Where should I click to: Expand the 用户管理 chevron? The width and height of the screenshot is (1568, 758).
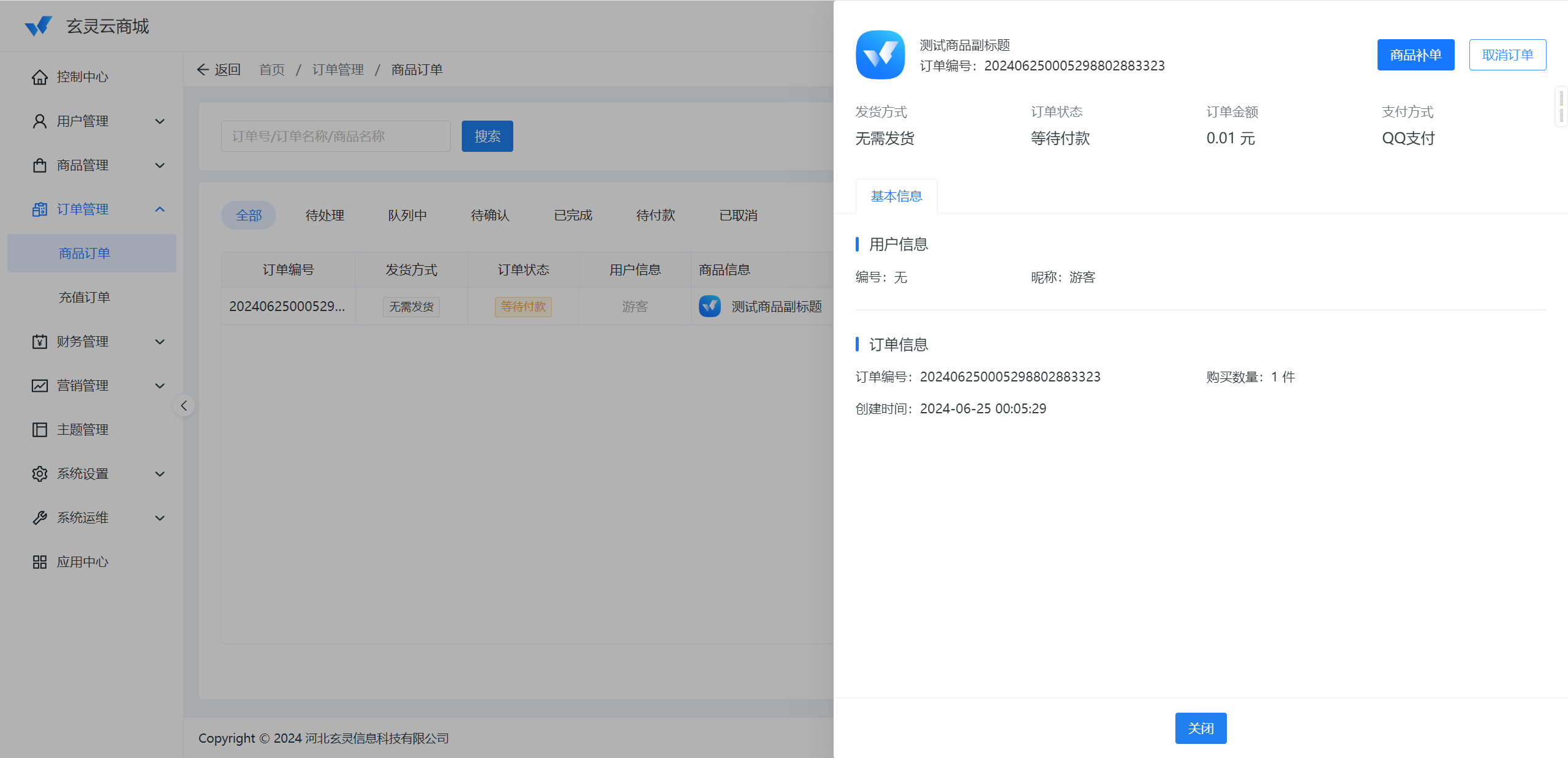tap(160, 121)
